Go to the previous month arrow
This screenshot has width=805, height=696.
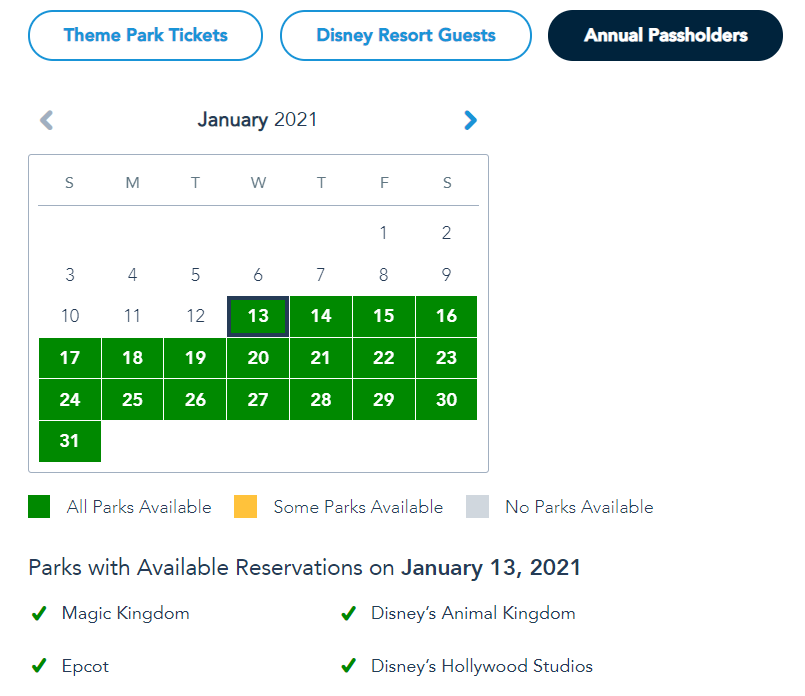pyautogui.click(x=46, y=121)
